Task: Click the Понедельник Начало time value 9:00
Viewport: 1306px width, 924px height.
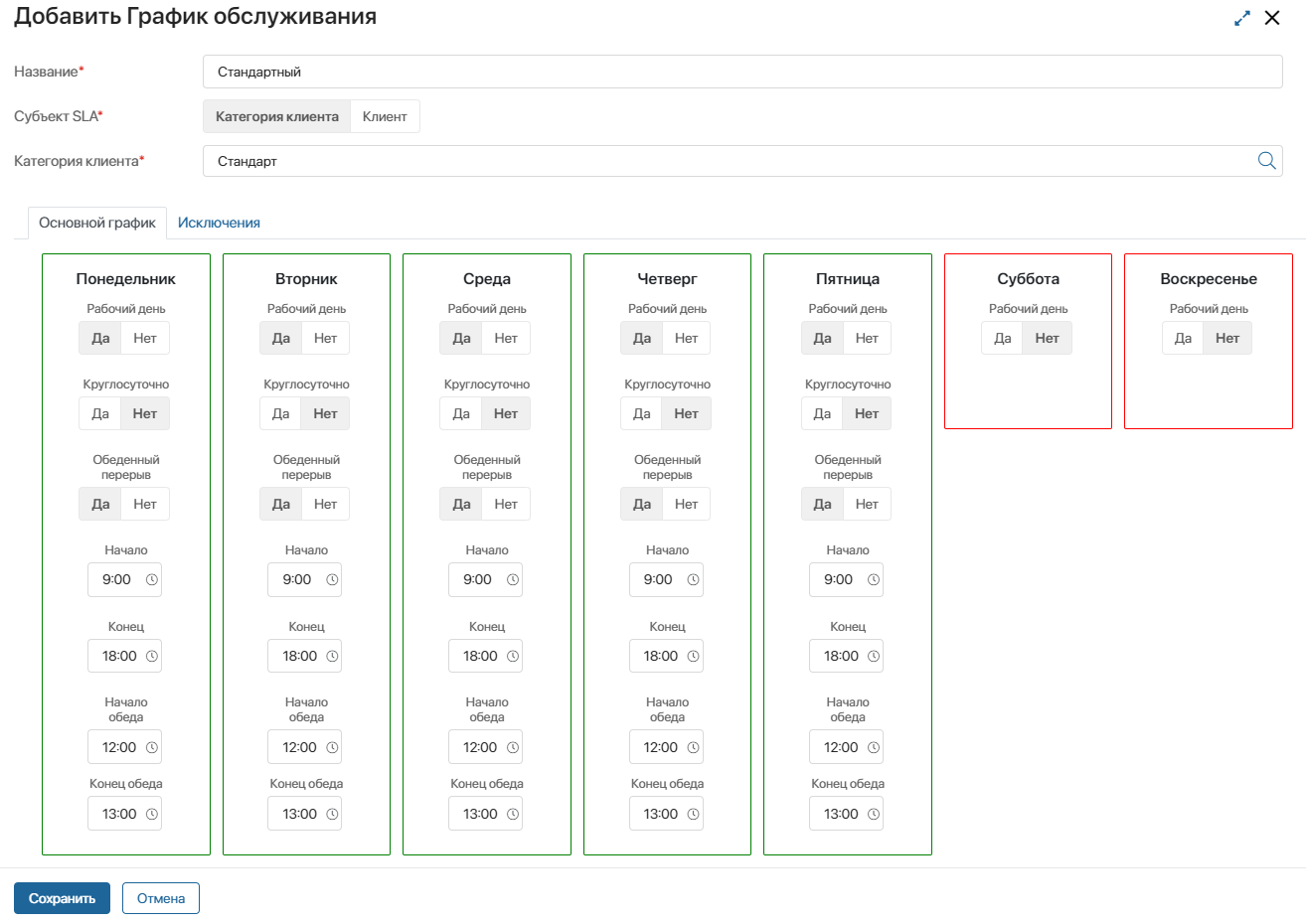Action: pos(116,580)
